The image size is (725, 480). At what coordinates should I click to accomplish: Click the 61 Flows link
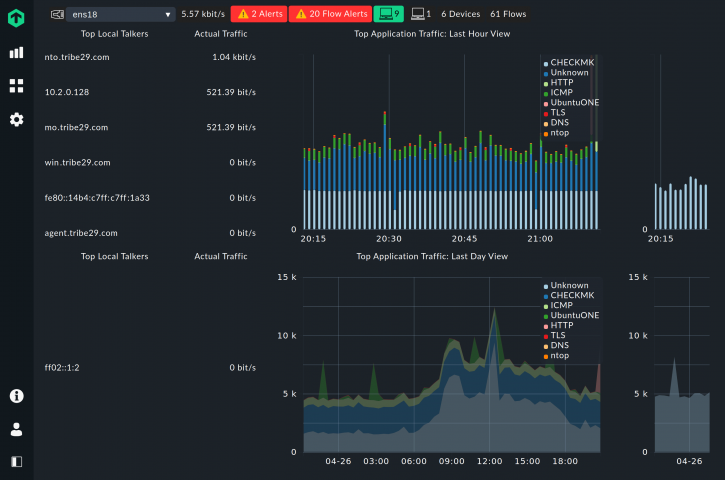click(x=508, y=14)
